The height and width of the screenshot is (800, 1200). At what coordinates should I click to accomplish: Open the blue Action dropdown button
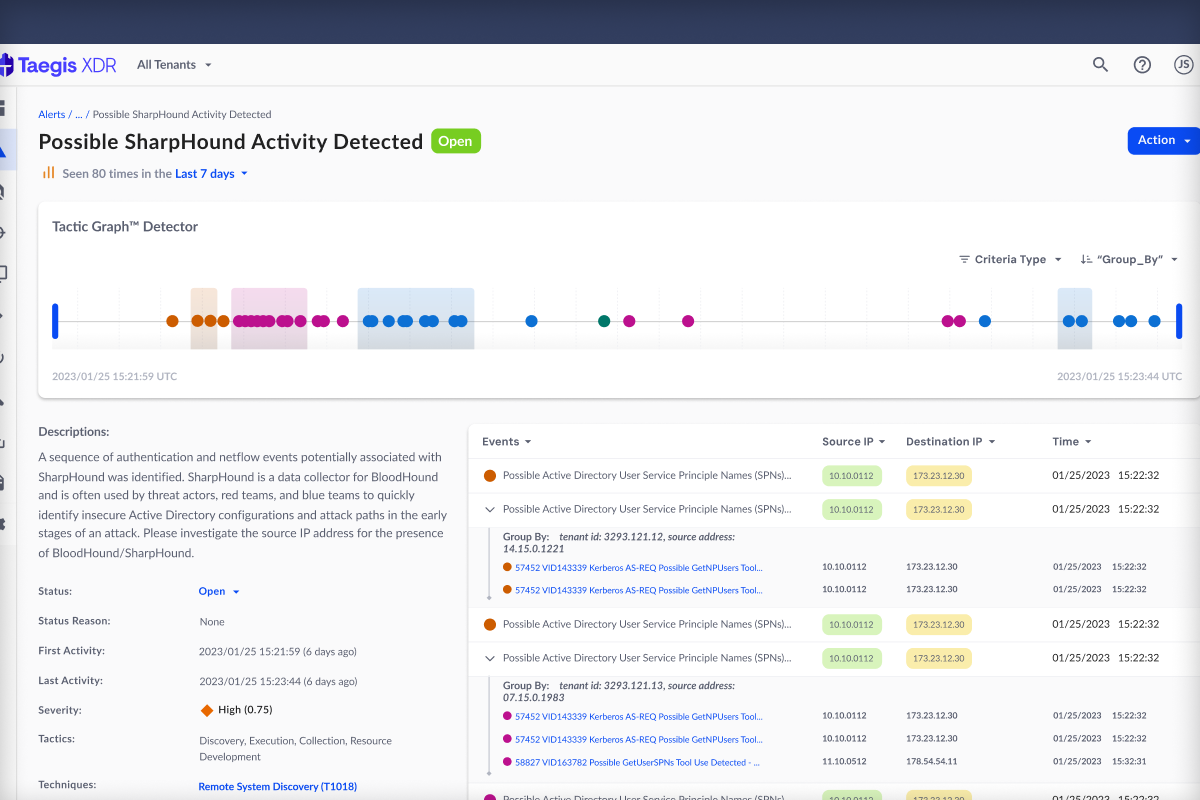pos(1163,141)
